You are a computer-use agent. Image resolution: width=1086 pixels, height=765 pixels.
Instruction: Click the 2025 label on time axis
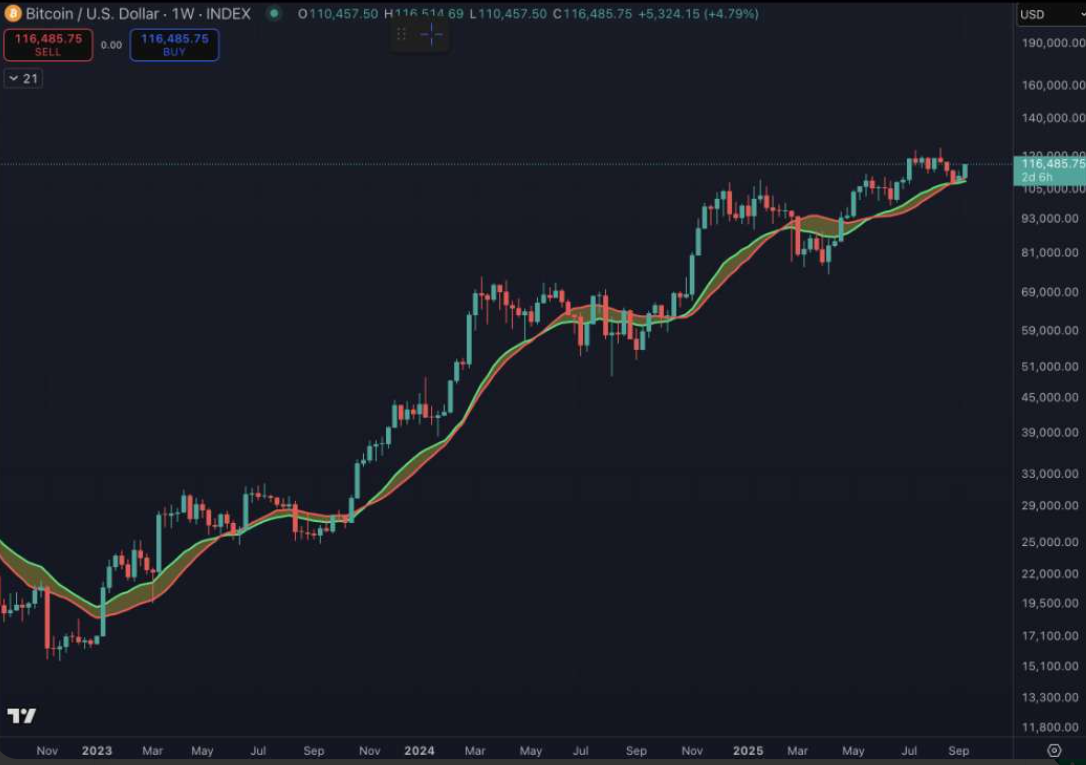pos(747,750)
